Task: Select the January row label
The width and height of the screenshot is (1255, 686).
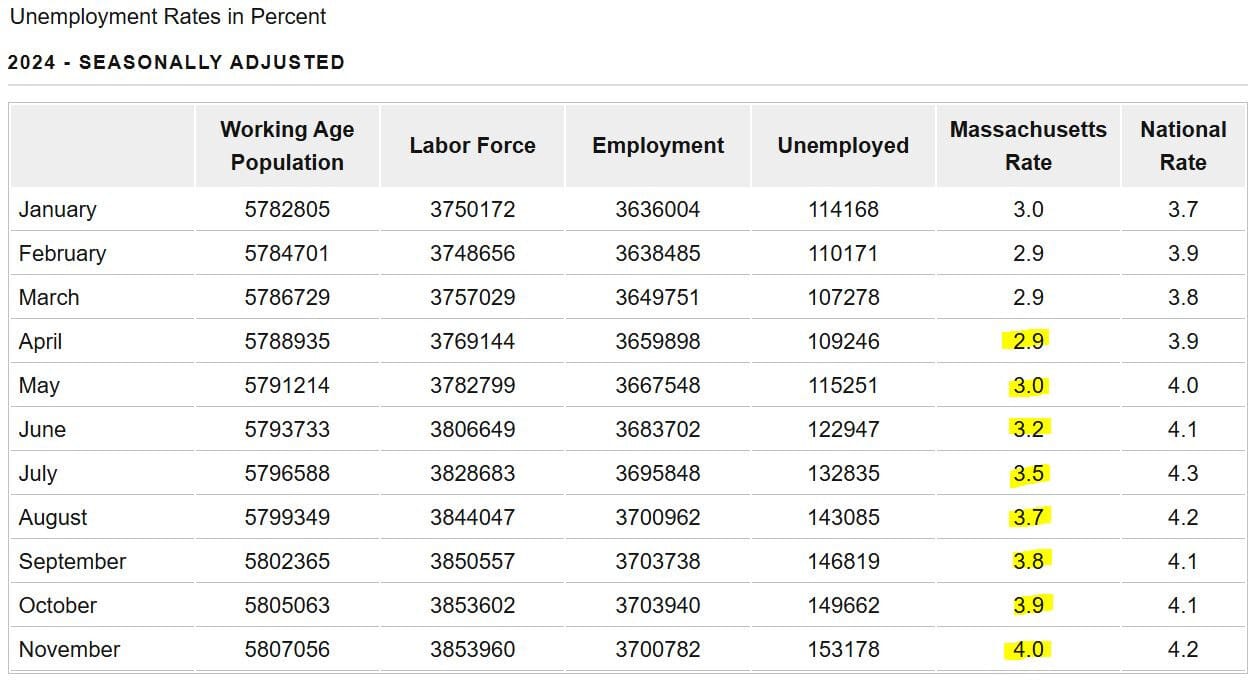Action: tap(58, 210)
